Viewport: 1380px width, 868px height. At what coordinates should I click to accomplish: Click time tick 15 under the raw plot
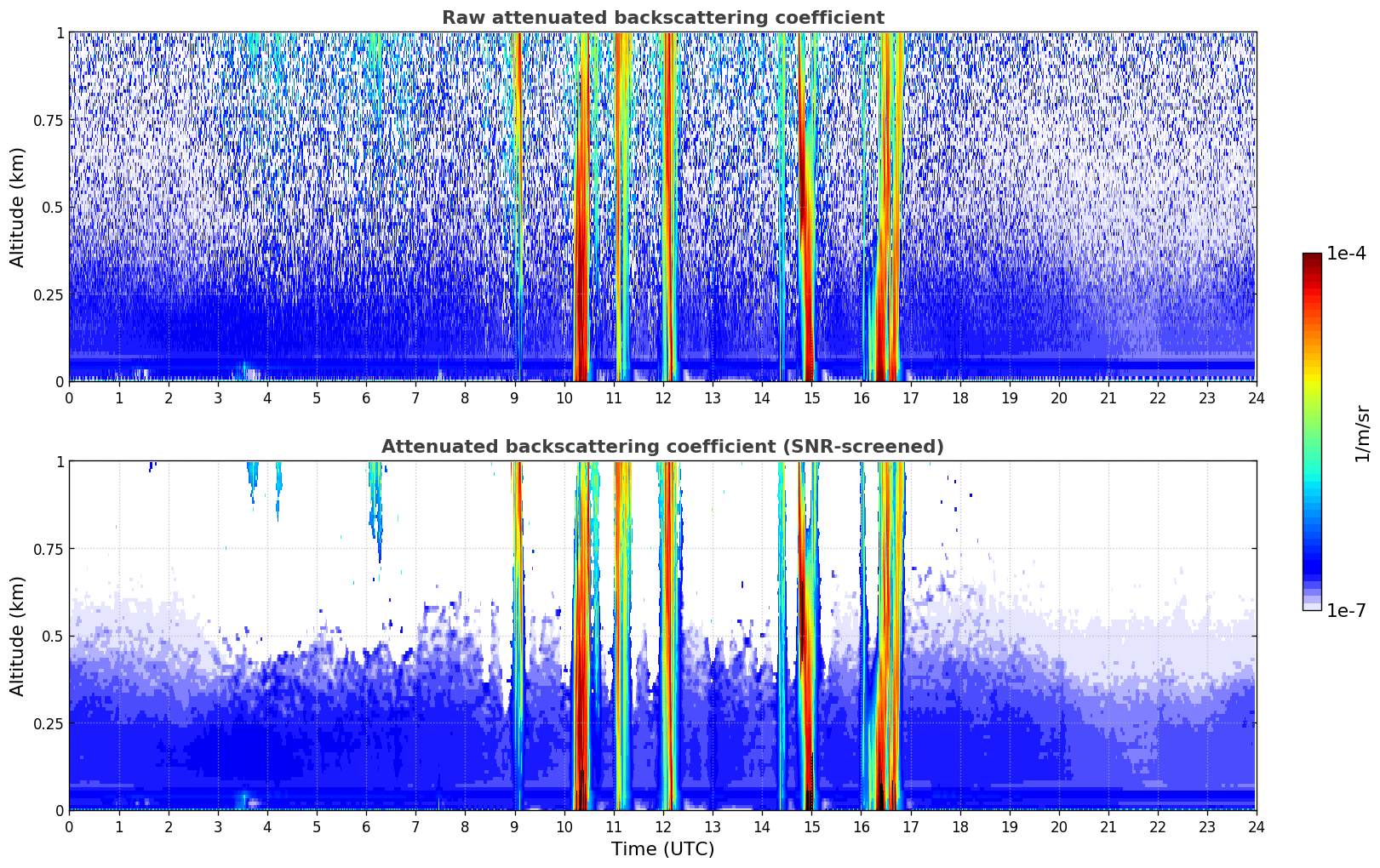(x=811, y=397)
